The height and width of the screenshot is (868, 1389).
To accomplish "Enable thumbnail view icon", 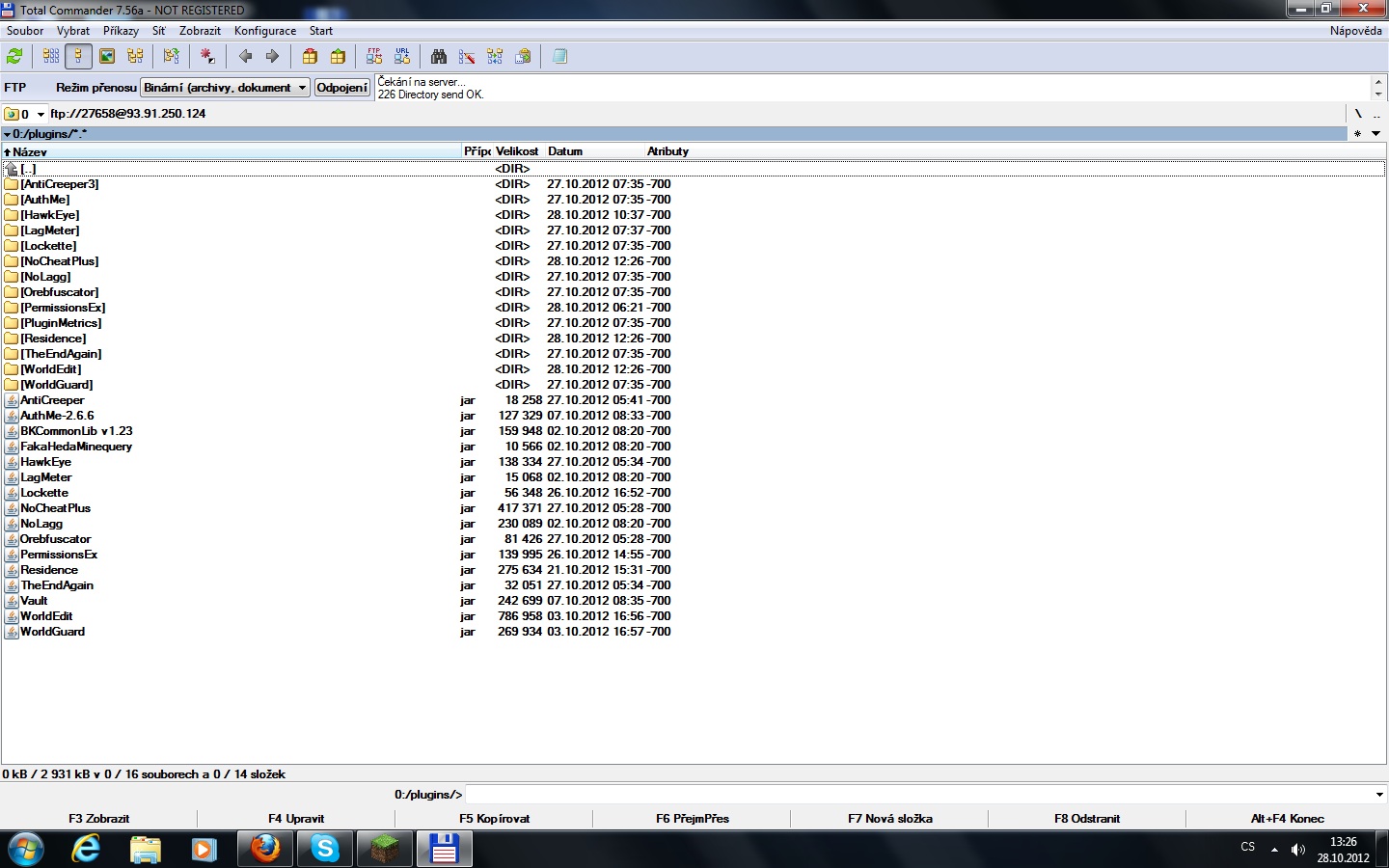I will [107, 57].
